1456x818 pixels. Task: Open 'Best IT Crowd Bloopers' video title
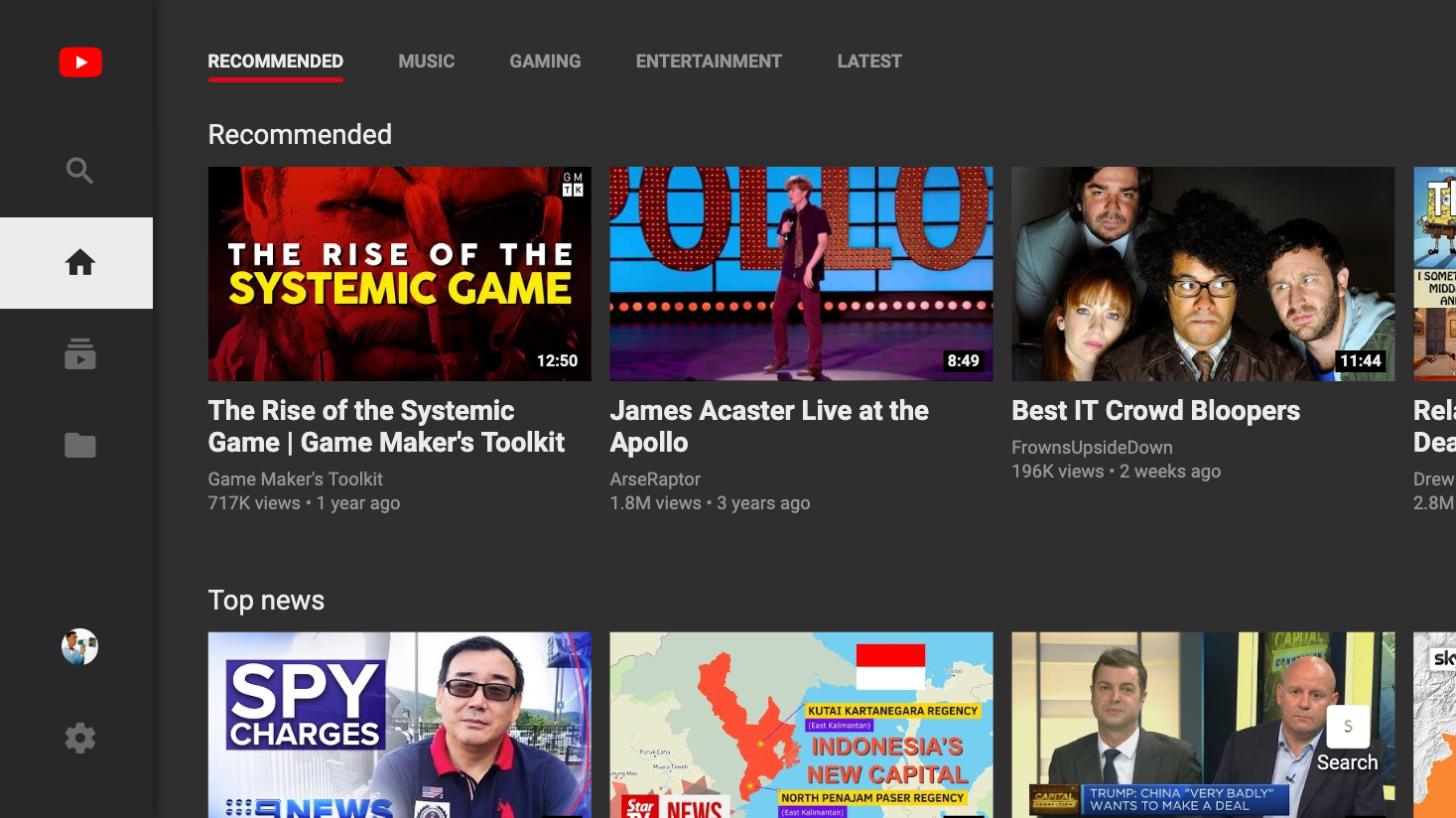[x=1154, y=410]
